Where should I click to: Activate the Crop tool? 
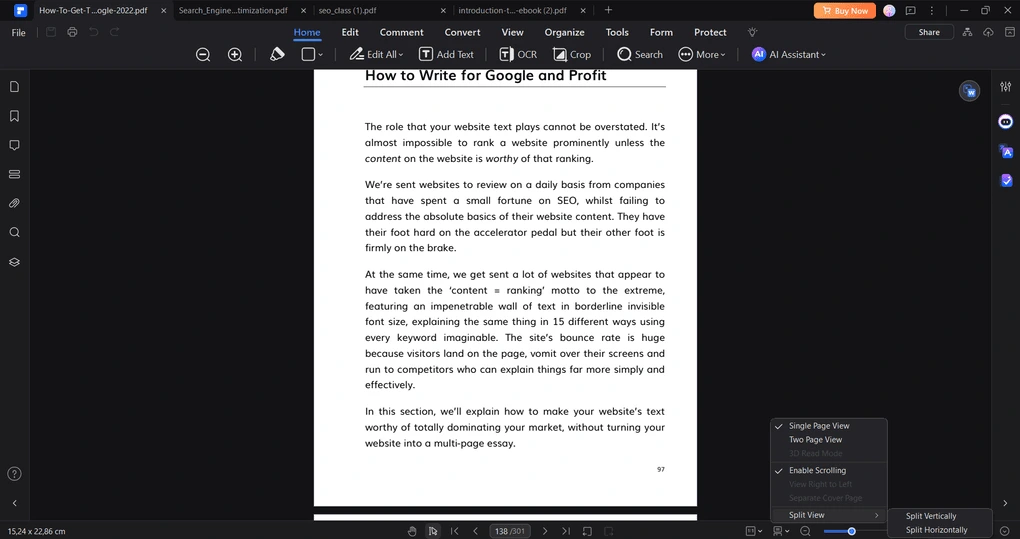click(572, 55)
